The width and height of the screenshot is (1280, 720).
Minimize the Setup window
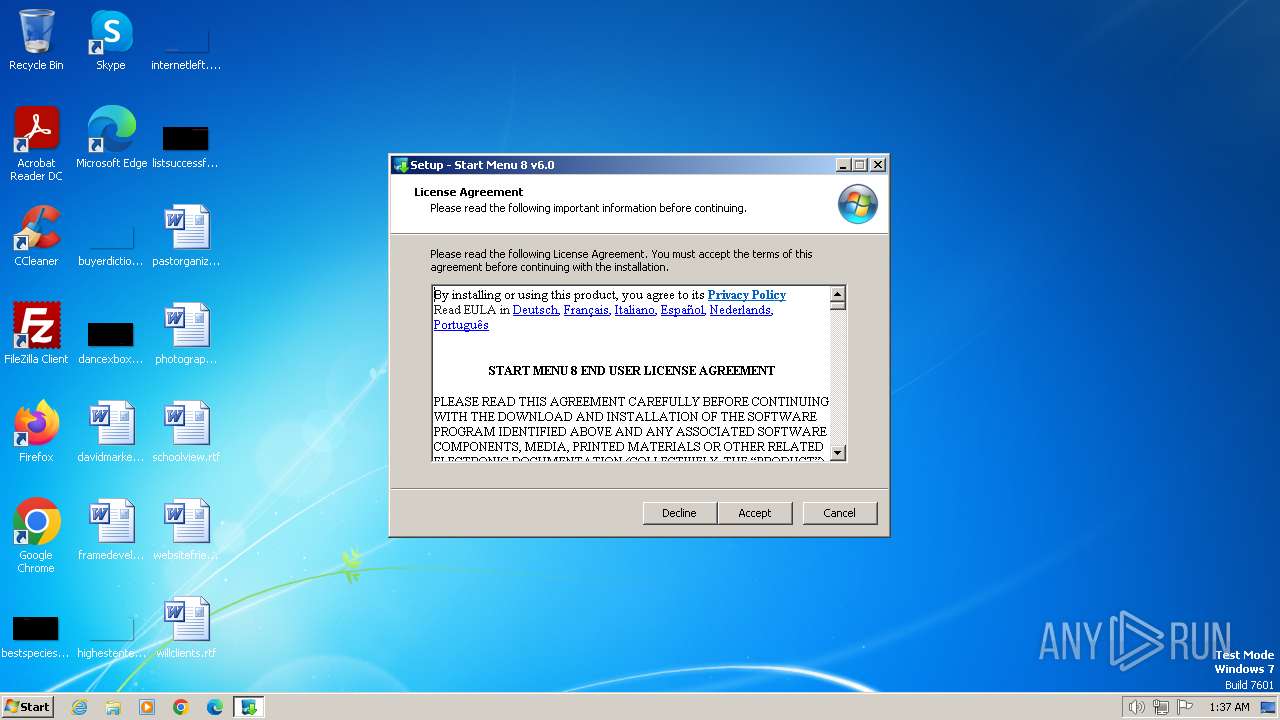pyautogui.click(x=843, y=165)
